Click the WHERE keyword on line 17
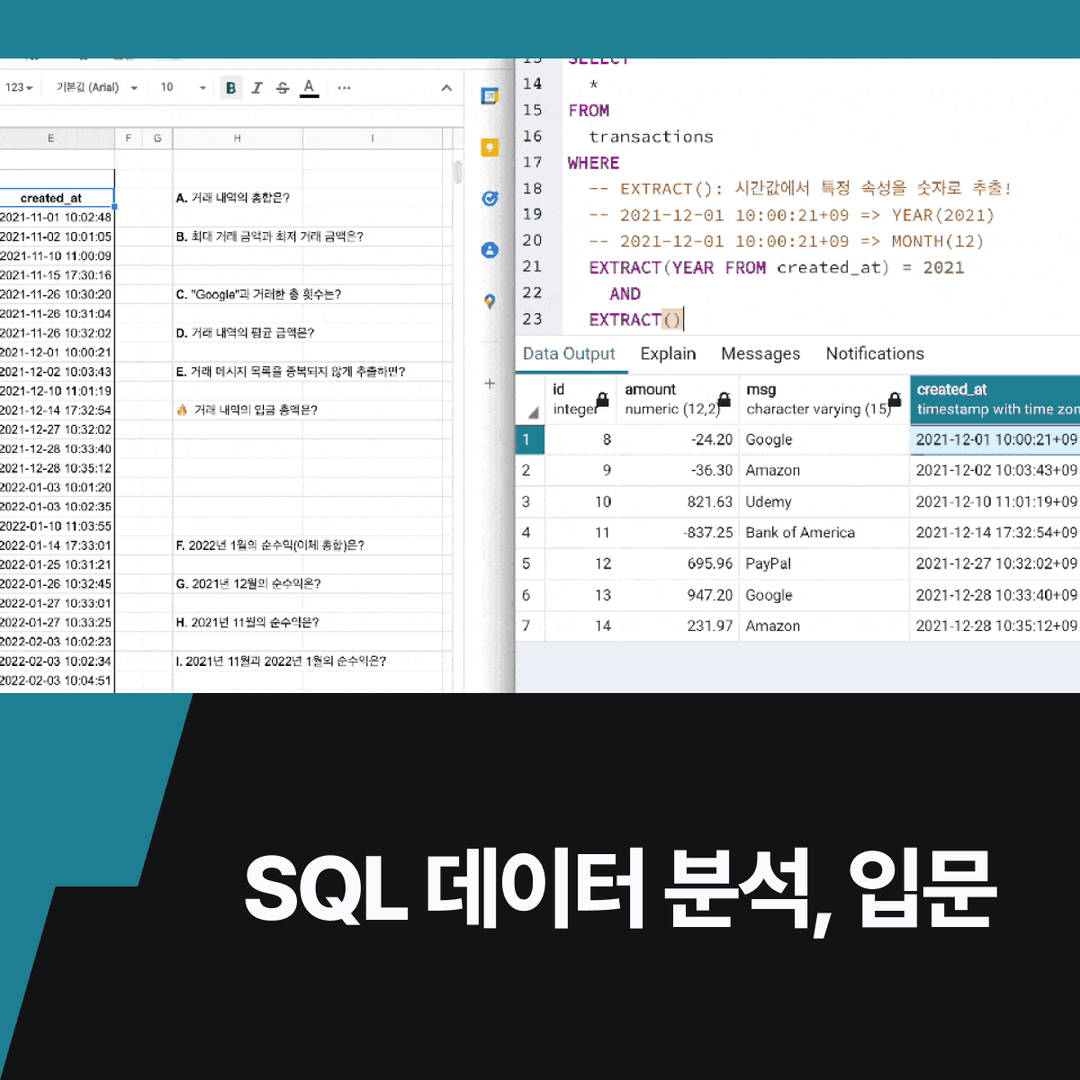This screenshot has width=1080, height=1080. 593,163
